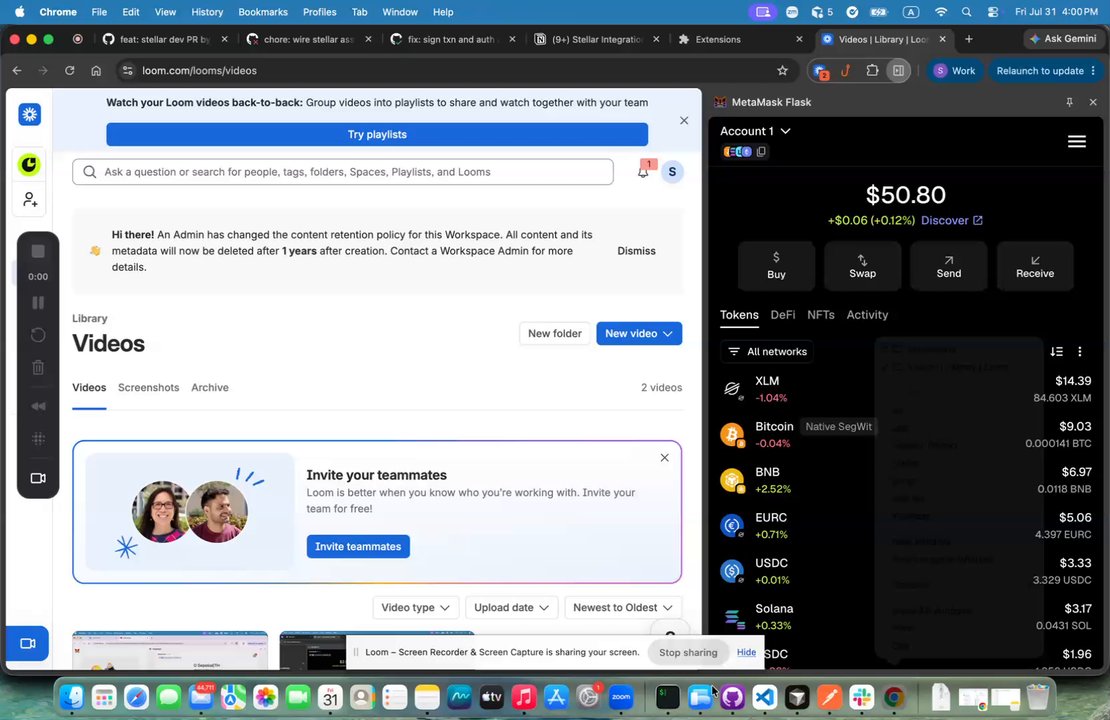
Task: Click Hide link on sharing bar
Action: (x=746, y=652)
